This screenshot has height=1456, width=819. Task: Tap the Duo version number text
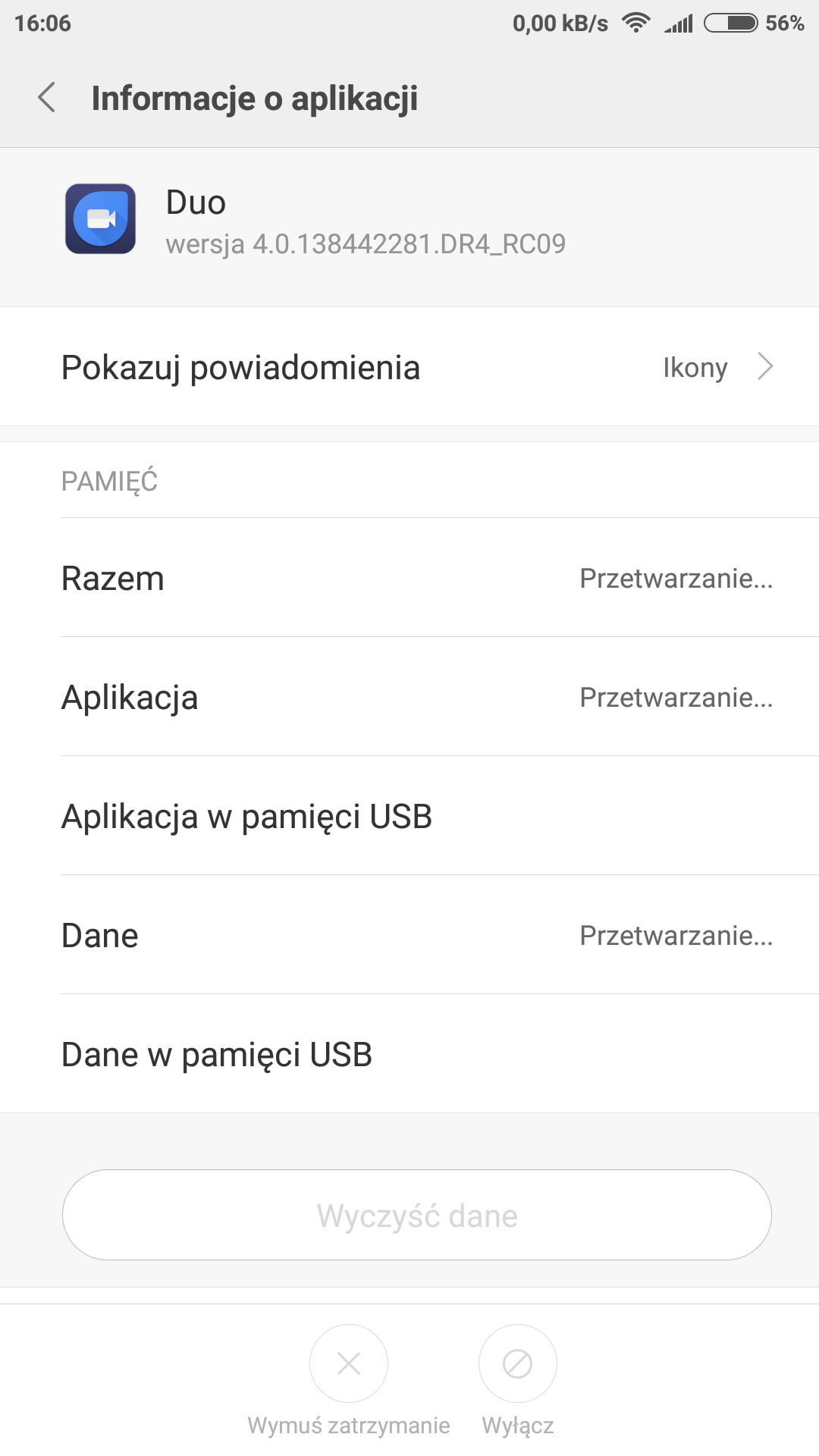tap(366, 244)
